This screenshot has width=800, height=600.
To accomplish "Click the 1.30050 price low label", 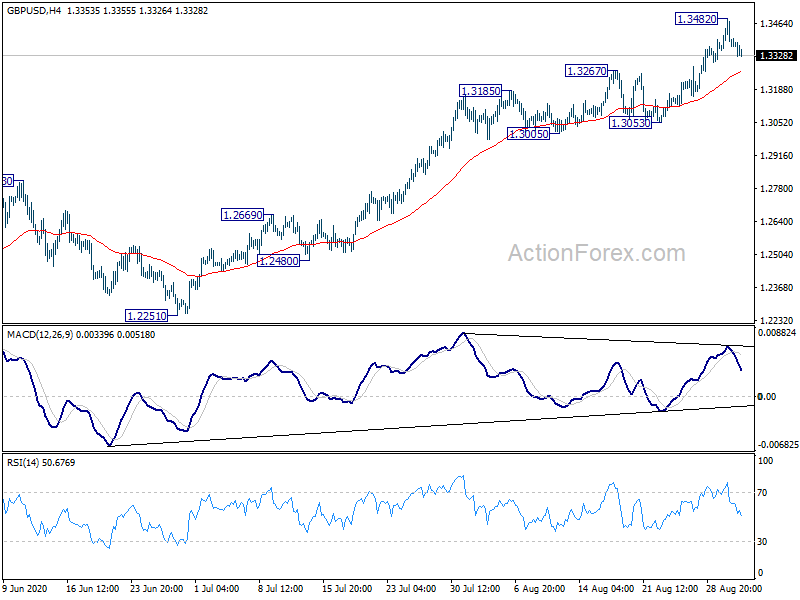I will [x=529, y=134].
